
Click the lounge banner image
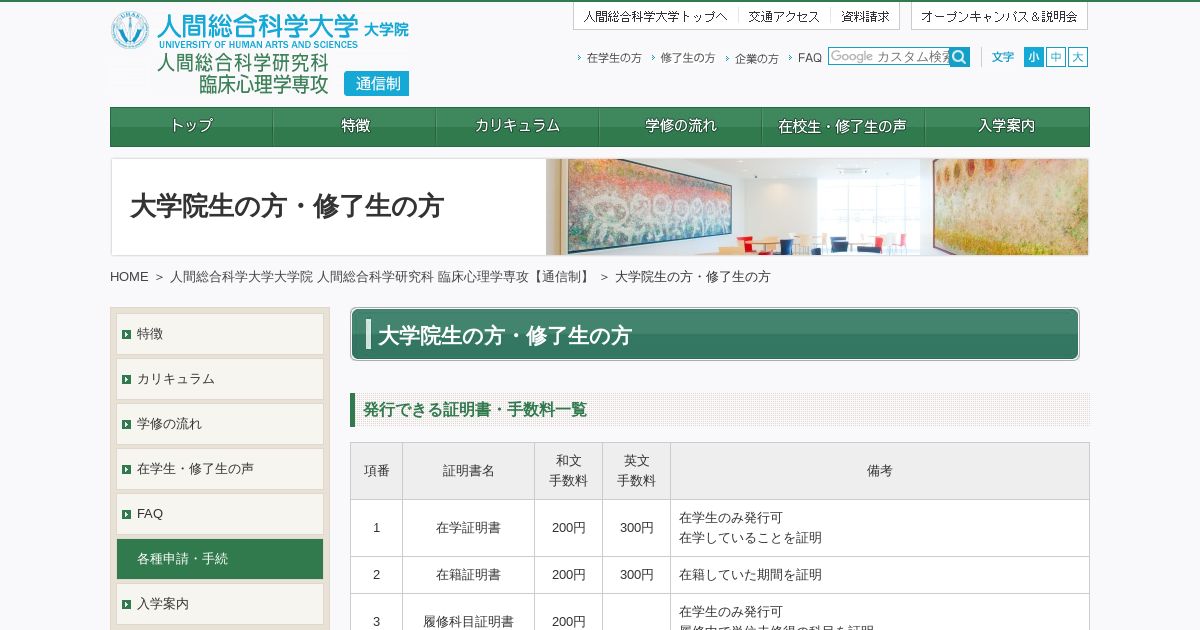pyautogui.click(x=818, y=207)
